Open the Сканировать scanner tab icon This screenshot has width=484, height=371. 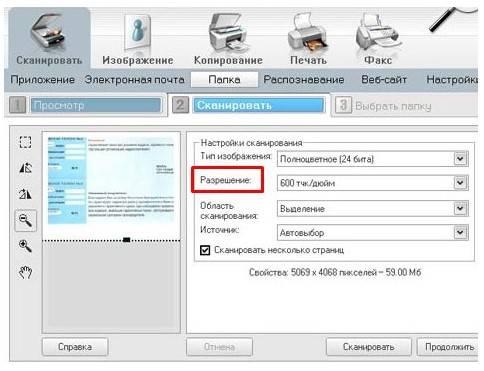pyautogui.click(x=49, y=32)
